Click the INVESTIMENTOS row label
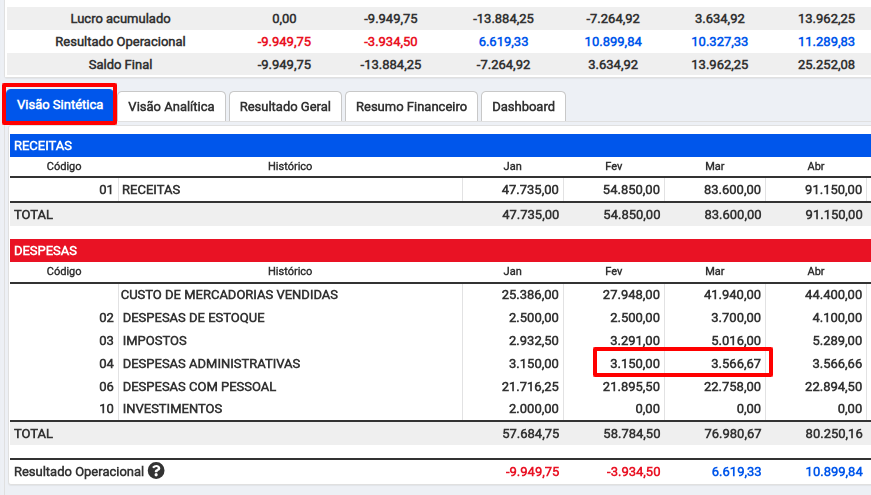Image resolution: width=871 pixels, height=495 pixels. [172, 409]
